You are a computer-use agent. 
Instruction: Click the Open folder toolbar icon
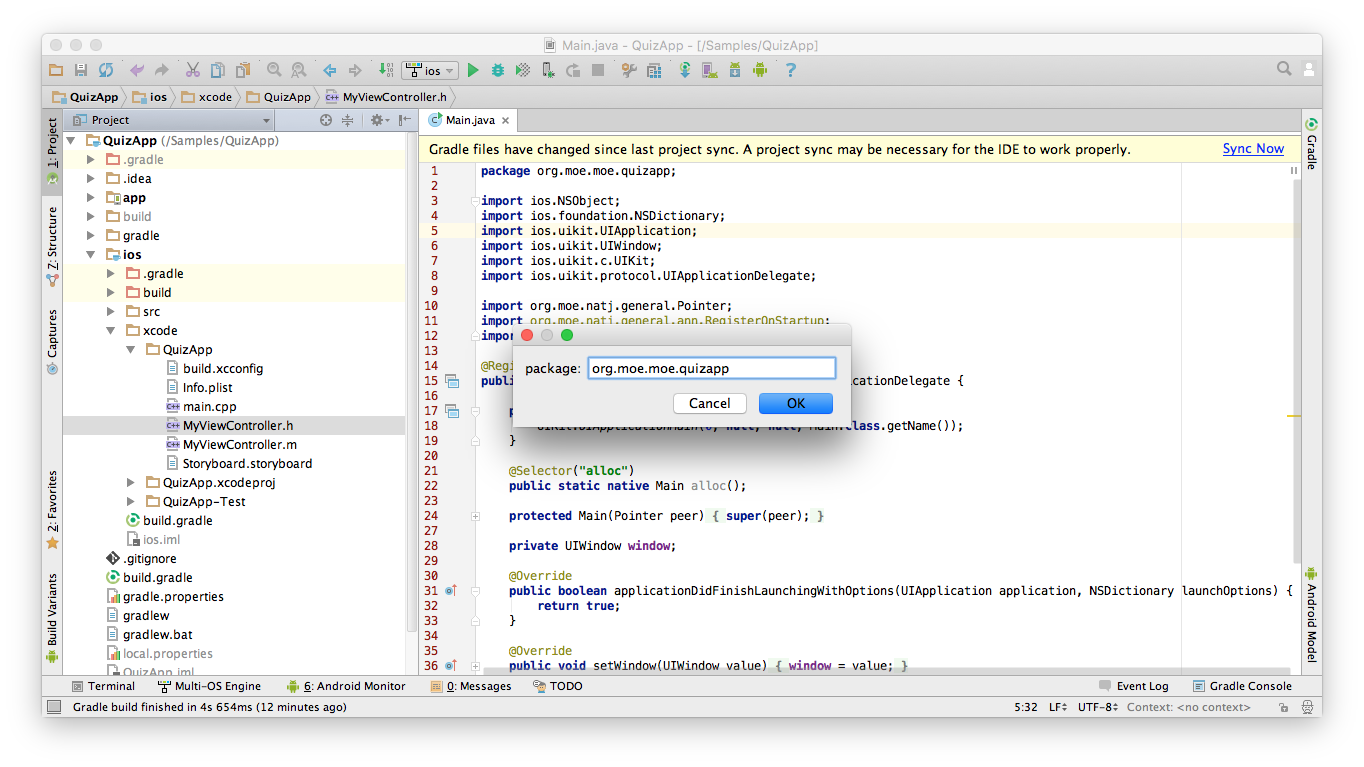56,70
